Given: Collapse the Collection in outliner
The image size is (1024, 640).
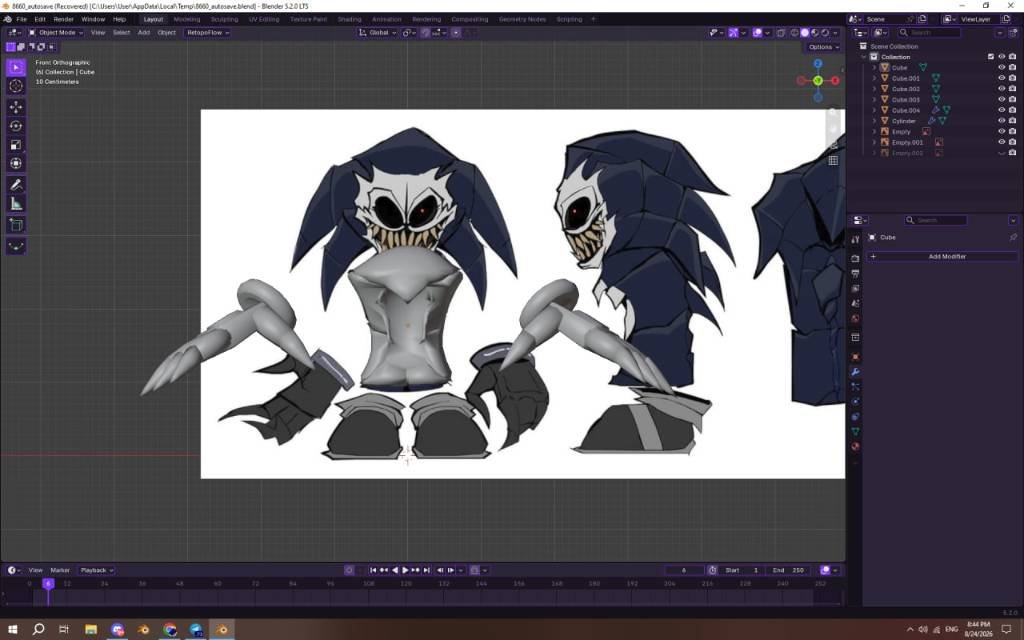Looking at the screenshot, I should point(864,57).
